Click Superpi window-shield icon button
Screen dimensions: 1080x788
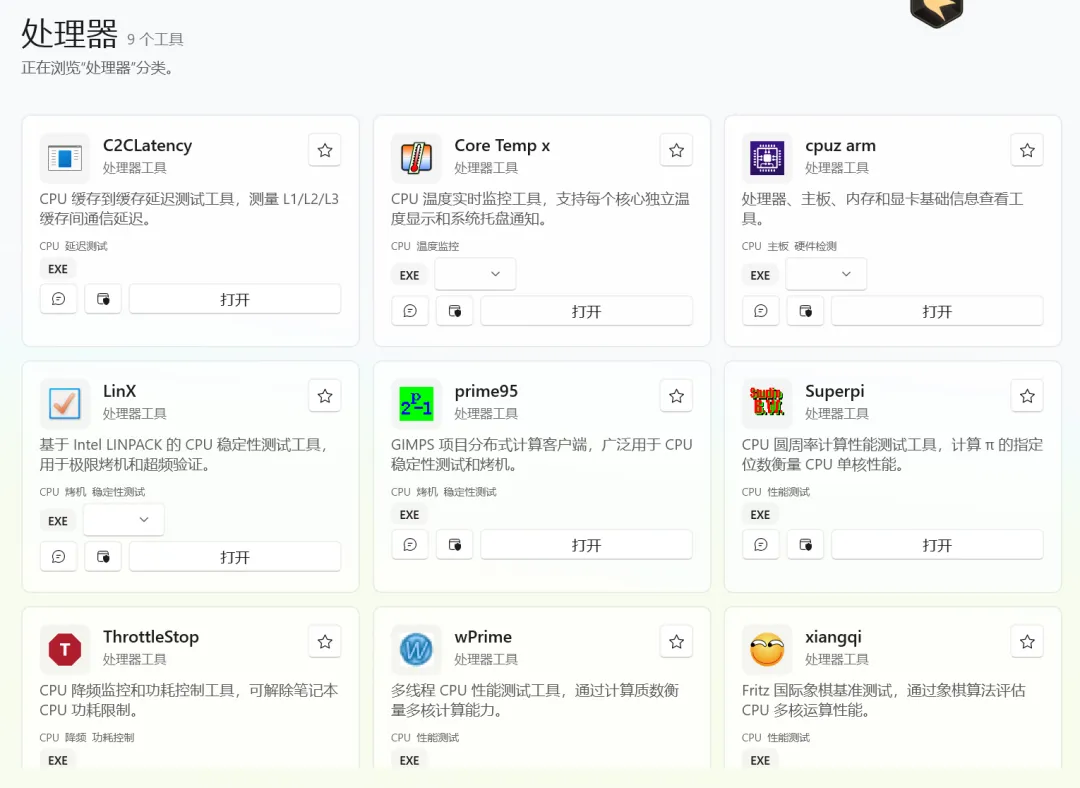(x=805, y=545)
